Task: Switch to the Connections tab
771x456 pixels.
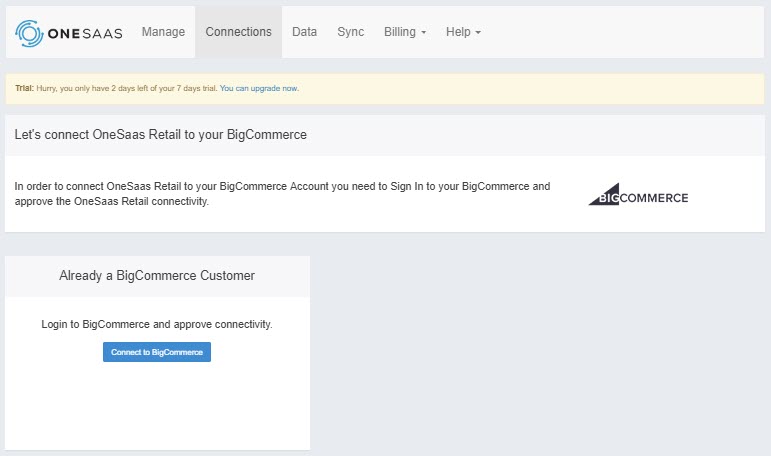Action: (238, 32)
